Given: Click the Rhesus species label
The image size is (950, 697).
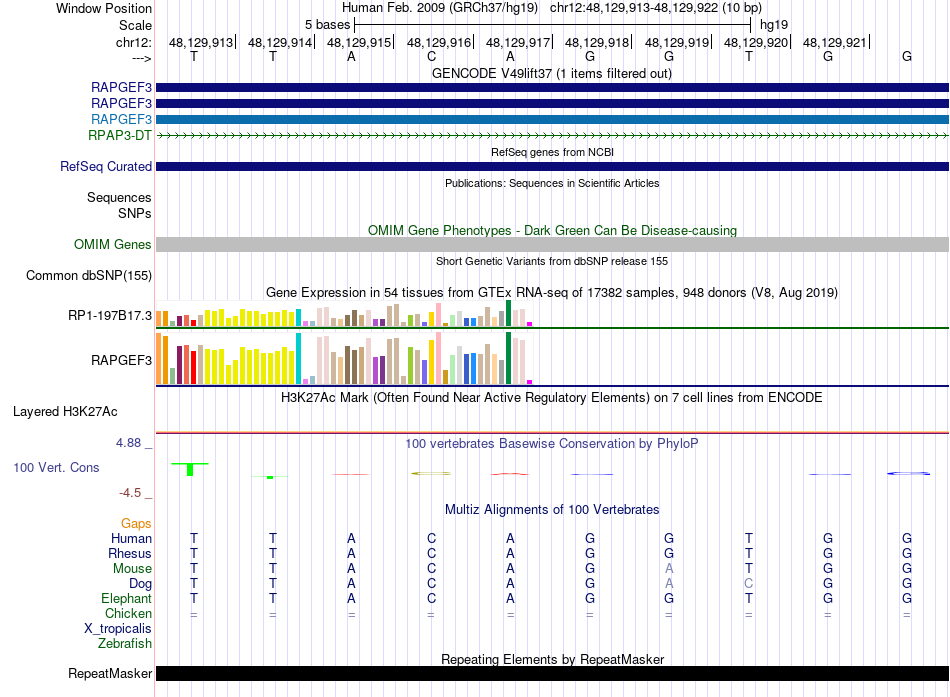Looking at the screenshot, I should click(x=130, y=553).
